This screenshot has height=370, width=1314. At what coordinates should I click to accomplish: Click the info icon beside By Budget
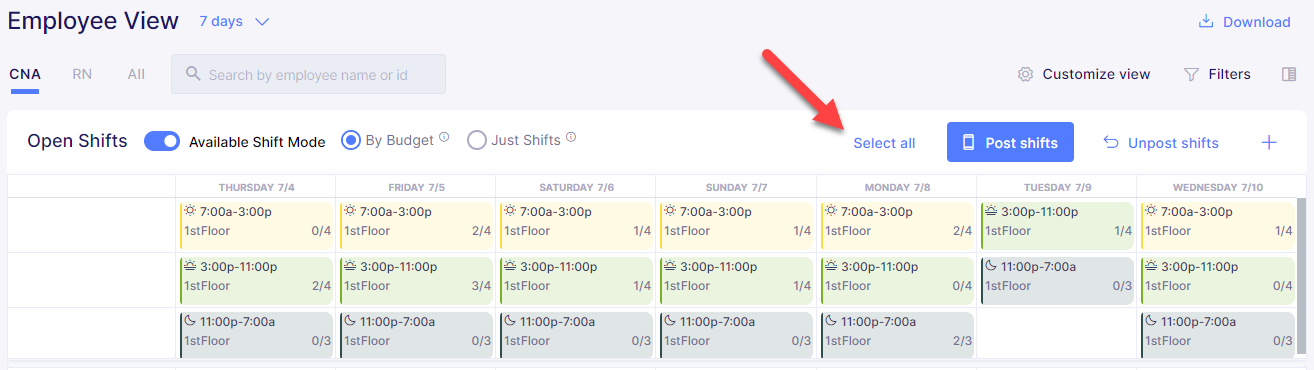tap(444, 138)
